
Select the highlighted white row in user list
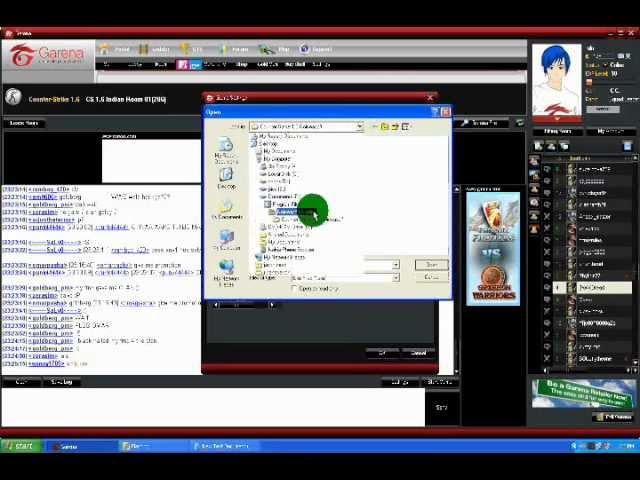(x=592, y=288)
